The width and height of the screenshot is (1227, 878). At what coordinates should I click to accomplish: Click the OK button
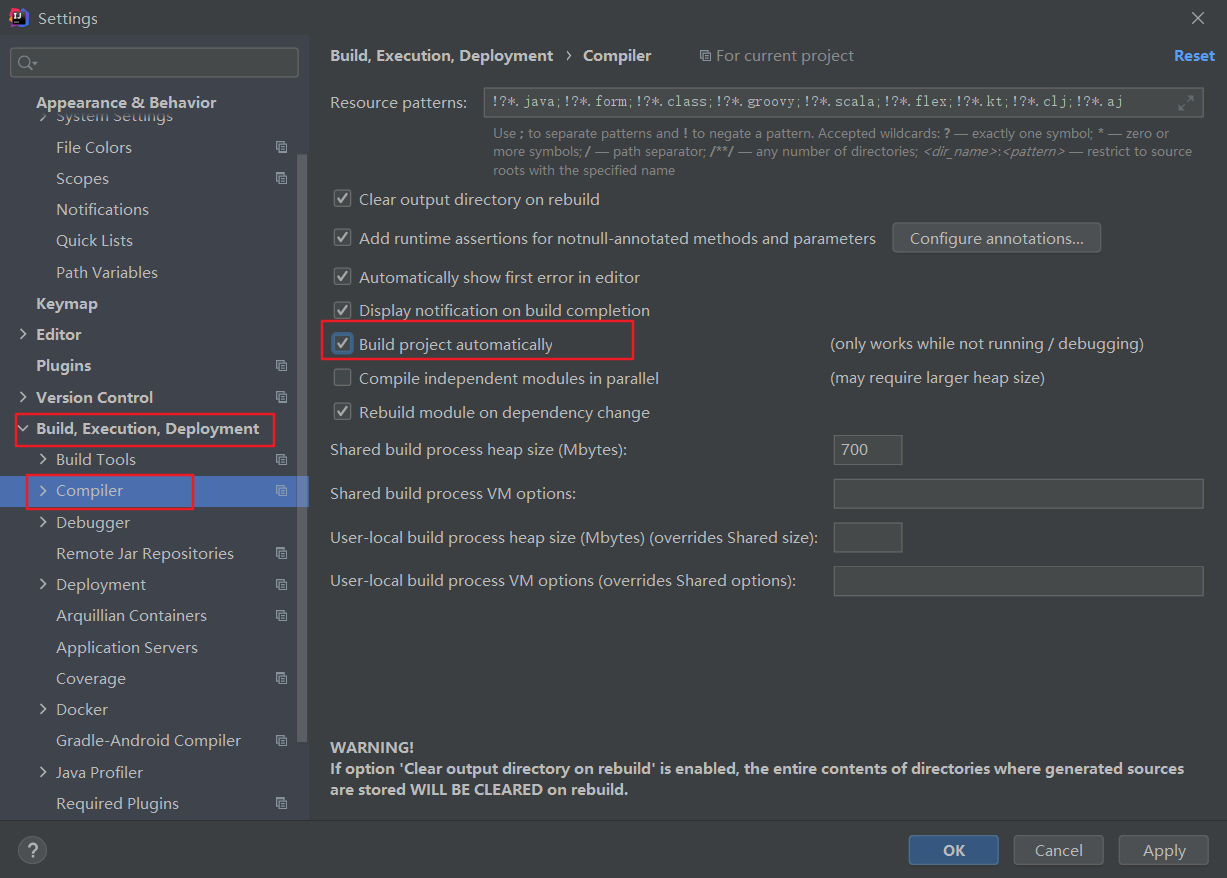pos(953,850)
